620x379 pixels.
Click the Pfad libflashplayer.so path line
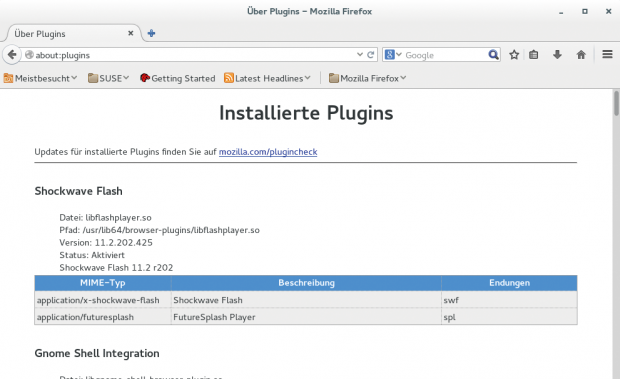(x=159, y=230)
